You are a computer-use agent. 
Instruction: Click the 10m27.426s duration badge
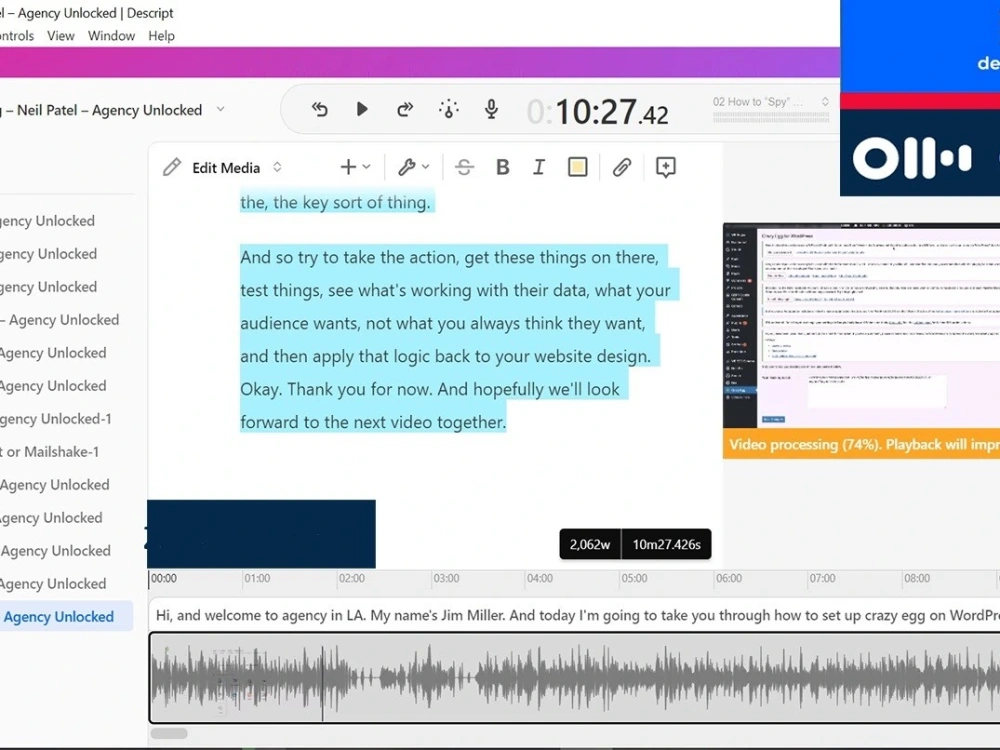pos(666,545)
